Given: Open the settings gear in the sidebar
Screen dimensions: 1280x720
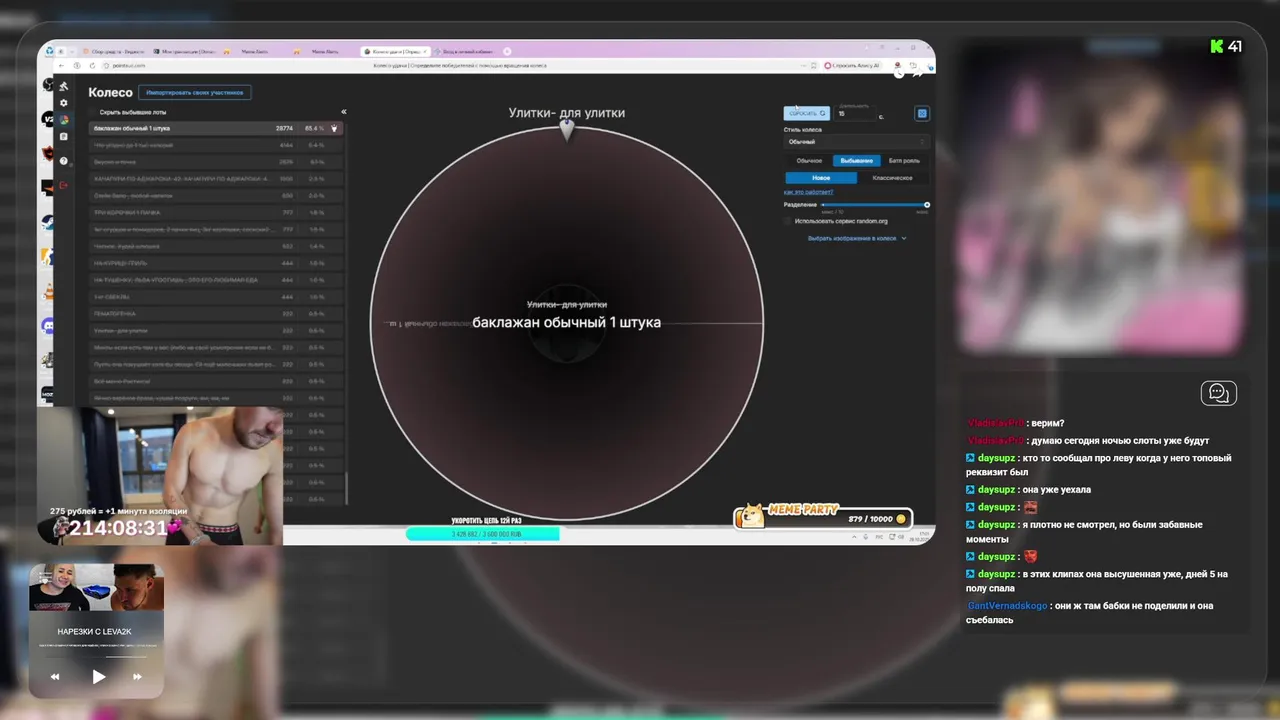Looking at the screenshot, I should (x=64, y=103).
